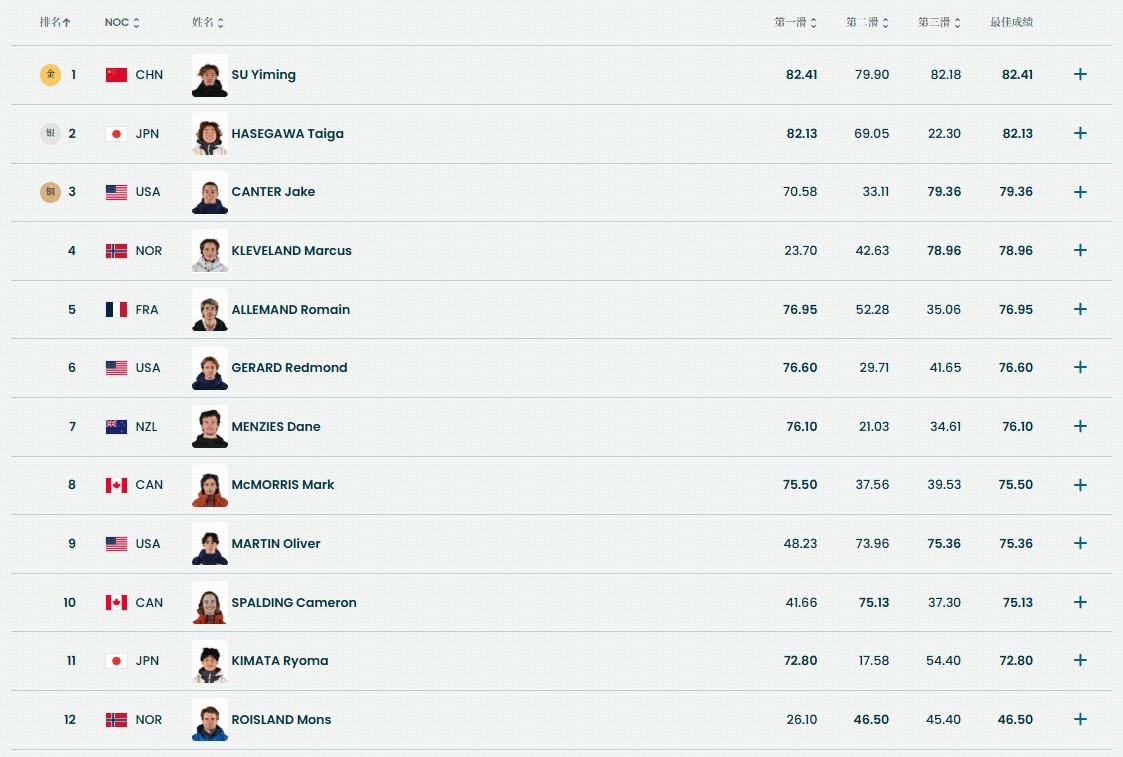Click the New Zealand flag icon

(116, 427)
